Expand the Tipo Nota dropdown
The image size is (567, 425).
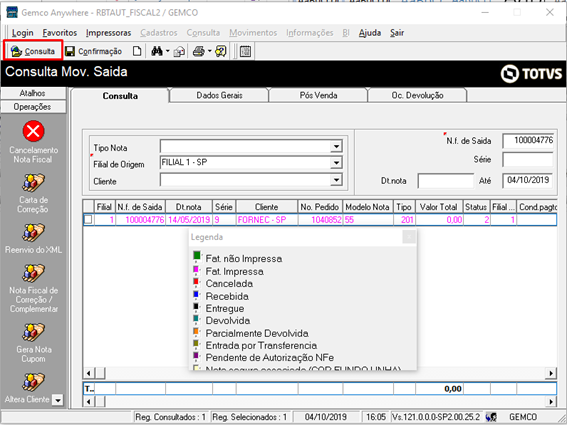pos(336,146)
